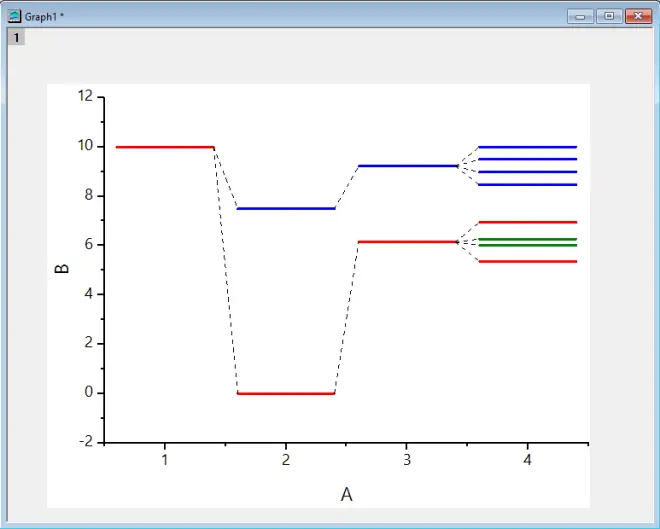Screen dimensions: 660x529
Task: Select the red level line at 0
Action: tap(286, 393)
